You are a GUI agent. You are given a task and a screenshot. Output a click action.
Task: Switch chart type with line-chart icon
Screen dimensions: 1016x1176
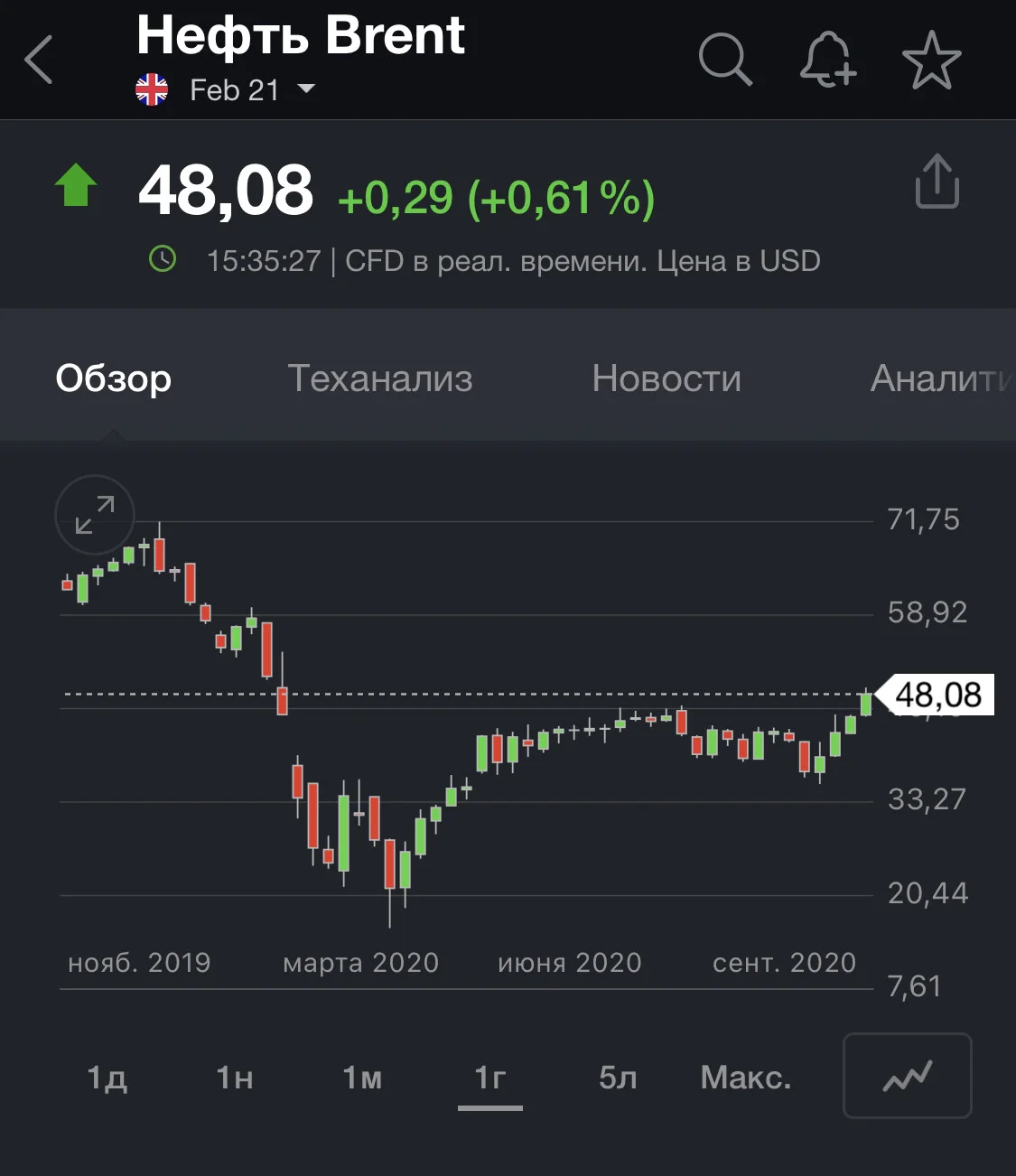point(907,1076)
